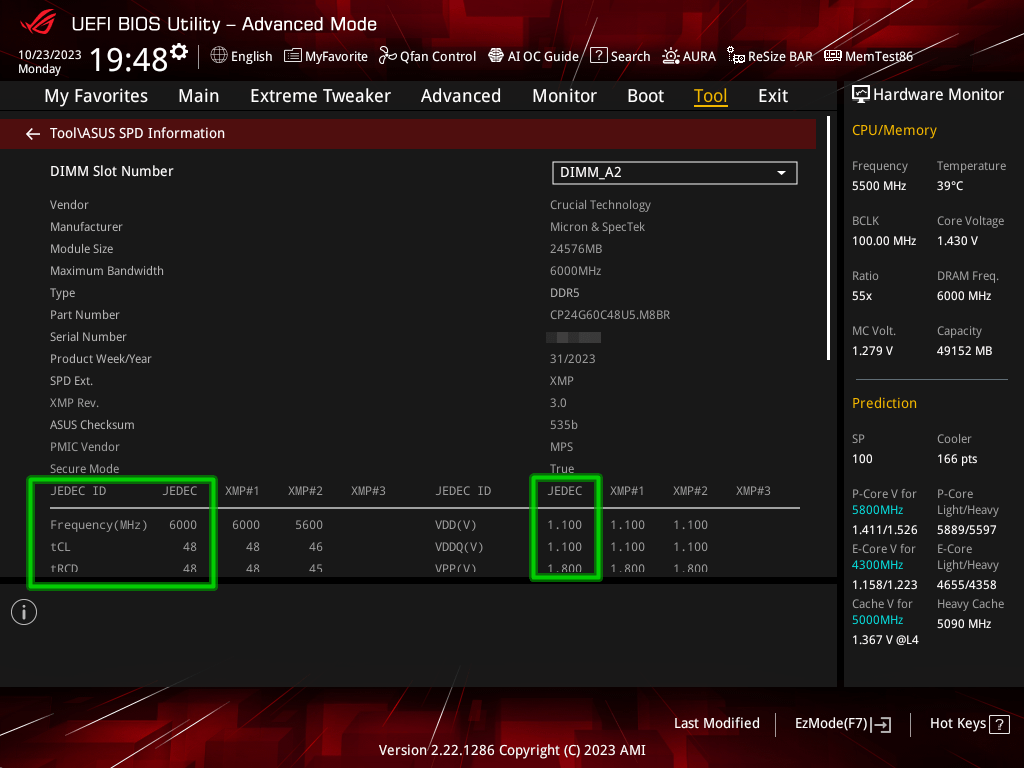Click the Hot Keys question mark icon

tap(999, 724)
